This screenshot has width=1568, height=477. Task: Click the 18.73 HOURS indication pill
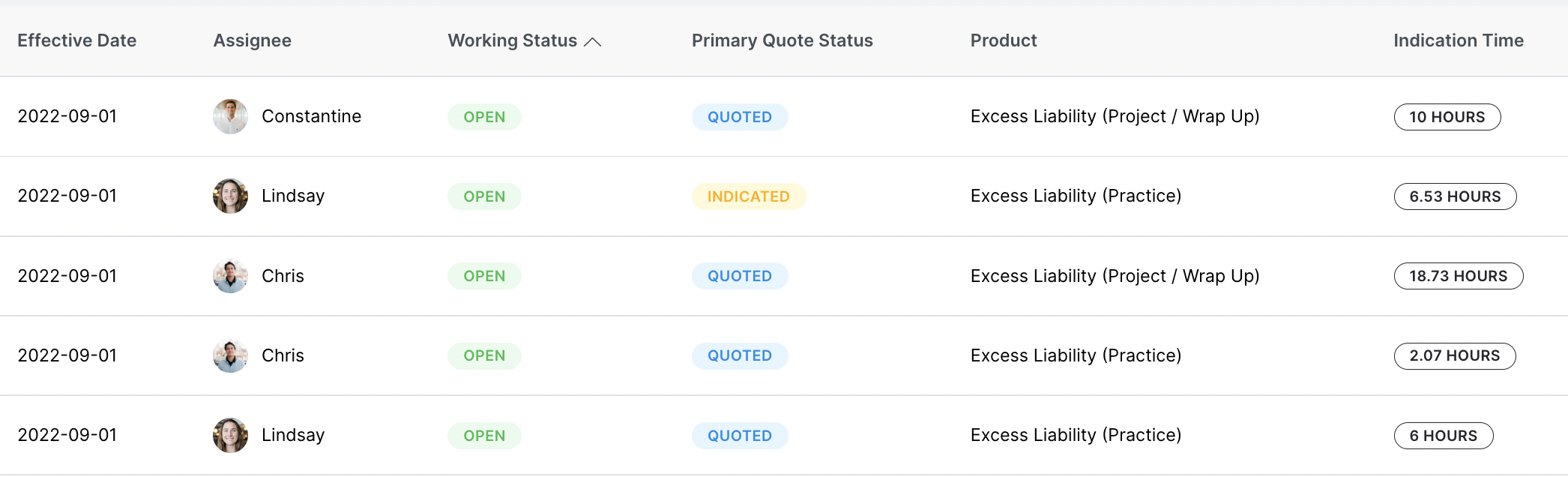1459,276
